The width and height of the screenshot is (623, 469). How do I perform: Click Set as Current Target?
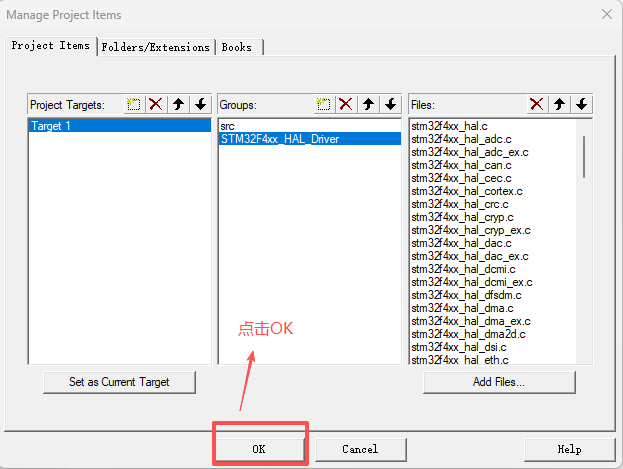119,382
